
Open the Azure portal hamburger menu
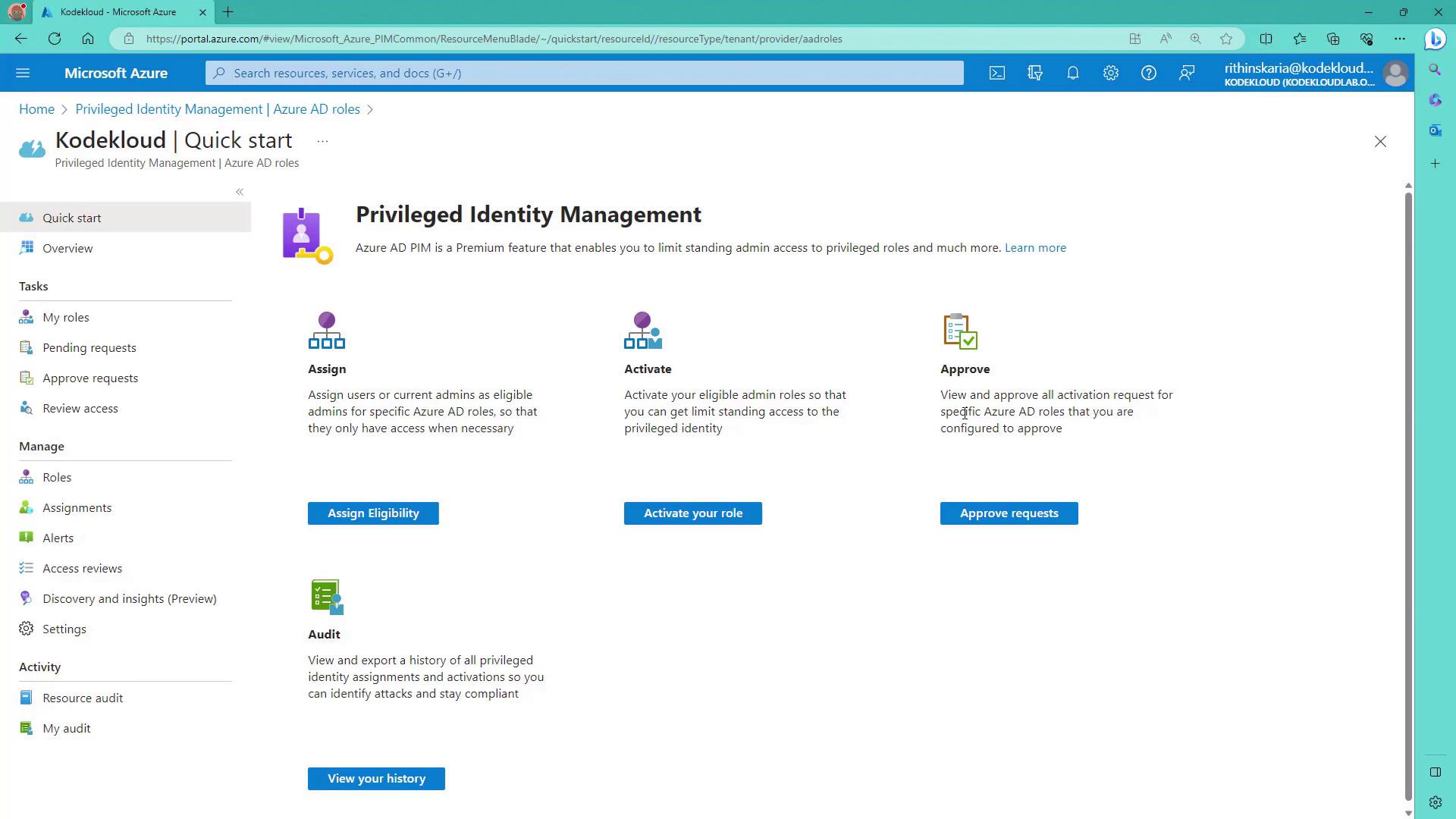(23, 74)
